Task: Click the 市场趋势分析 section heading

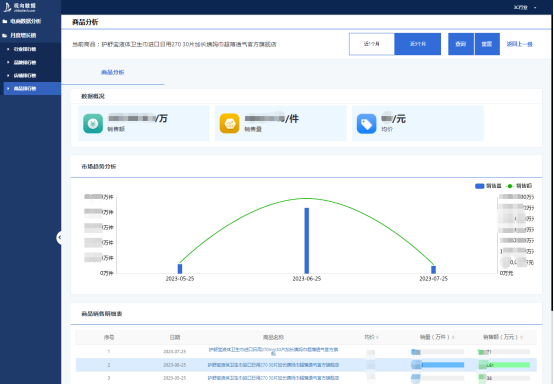Action: point(99,166)
